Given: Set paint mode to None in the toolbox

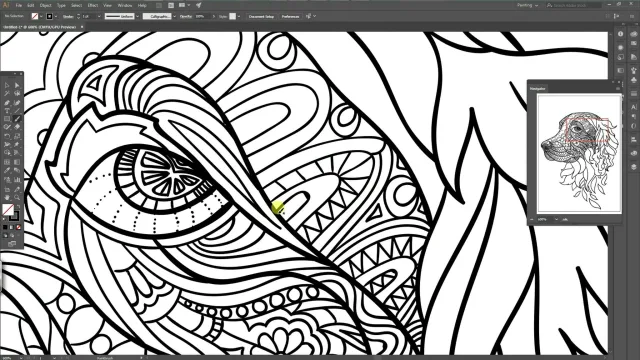Looking at the screenshot, I should [18, 227].
